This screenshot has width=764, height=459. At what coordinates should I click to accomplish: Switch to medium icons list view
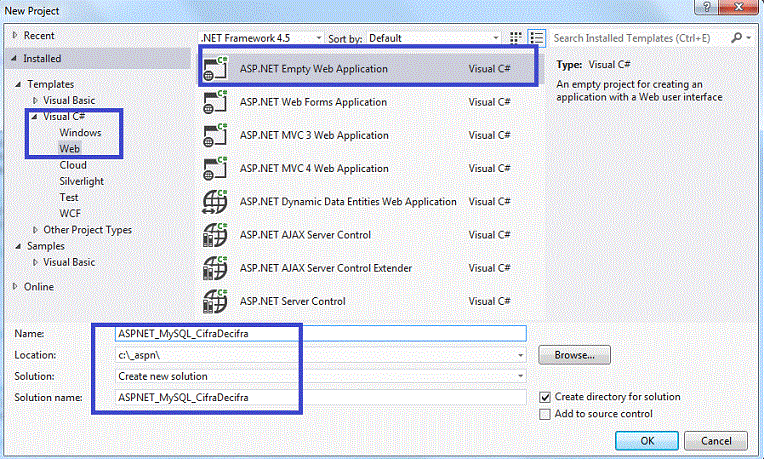point(537,38)
